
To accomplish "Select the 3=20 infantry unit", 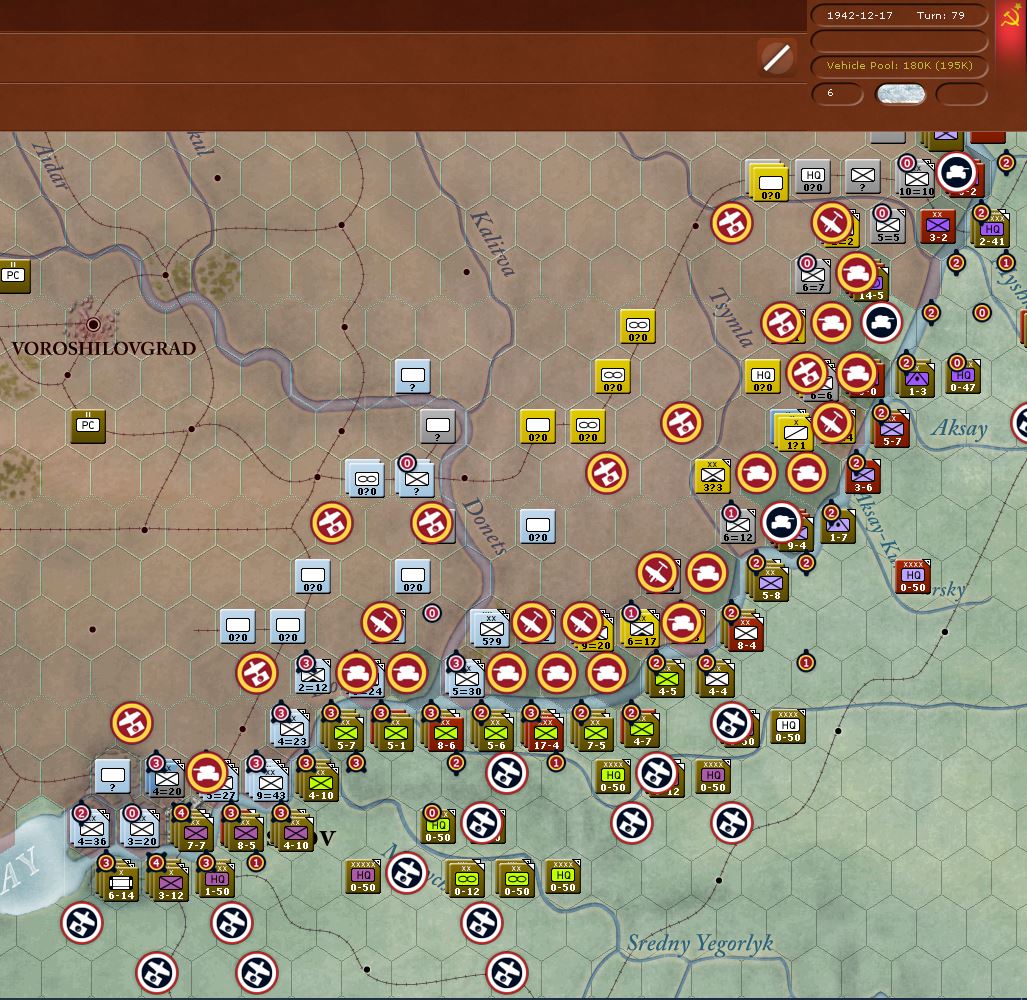I will (x=141, y=828).
